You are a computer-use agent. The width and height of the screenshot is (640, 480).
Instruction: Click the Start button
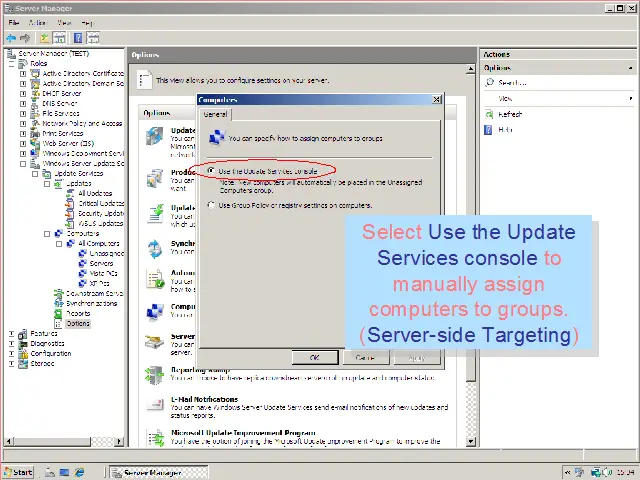pos(19,472)
